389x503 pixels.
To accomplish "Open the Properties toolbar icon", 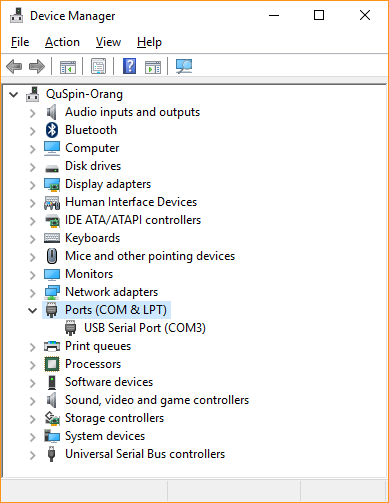I will pos(99,66).
